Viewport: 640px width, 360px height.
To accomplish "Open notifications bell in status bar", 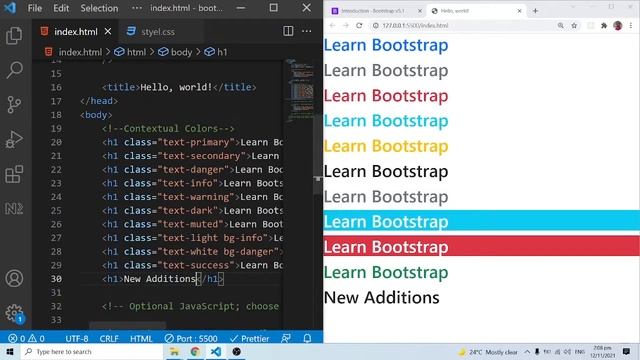I will tap(307, 338).
